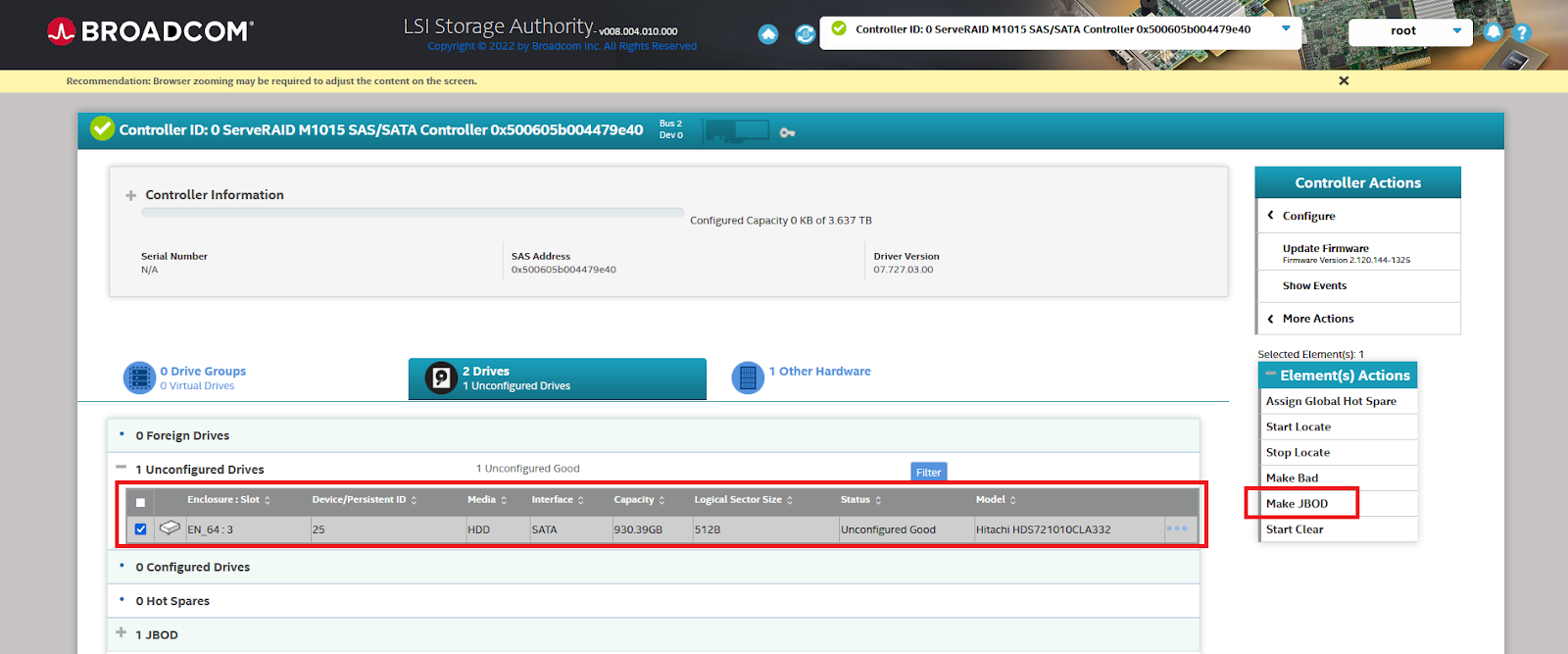Open the help question mark icon
Image resolution: width=1568 pixels, height=654 pixels.
tap(1522, 32)
